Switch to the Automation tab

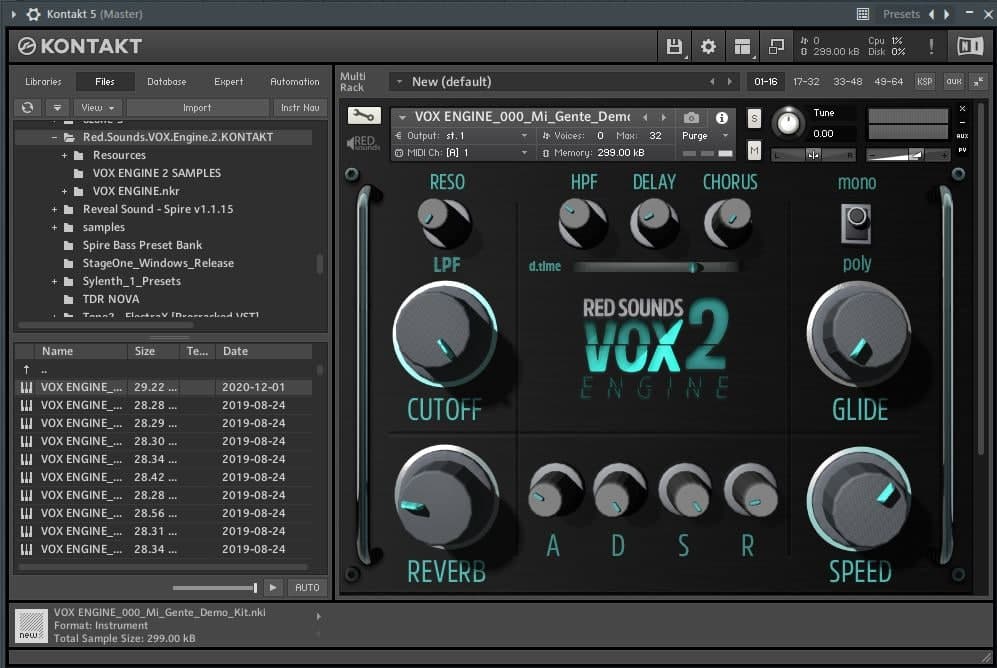click(x=294, y=81)
